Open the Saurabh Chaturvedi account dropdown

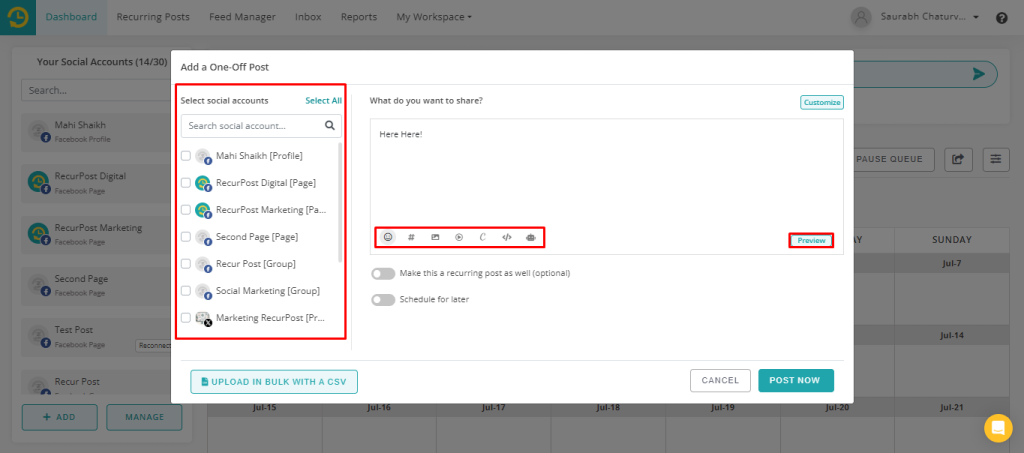[x=930, y=18]
